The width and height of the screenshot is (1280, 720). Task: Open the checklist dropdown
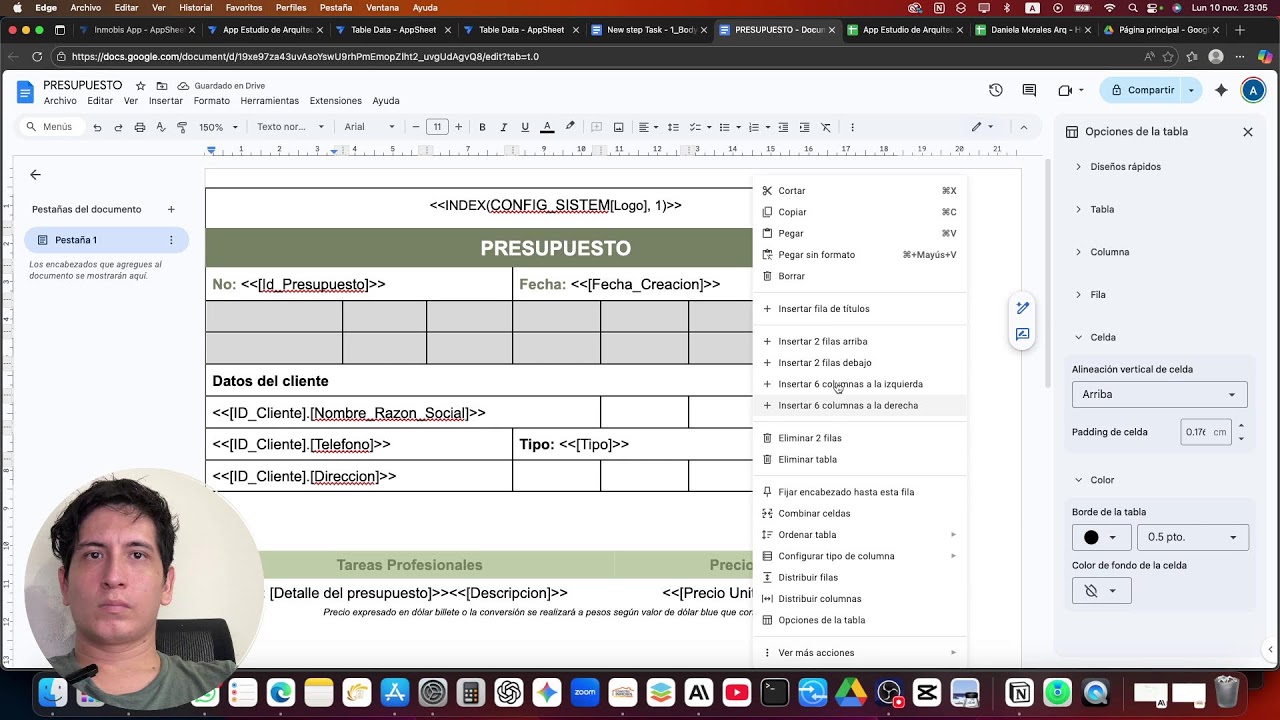click(x=699, y=127)
